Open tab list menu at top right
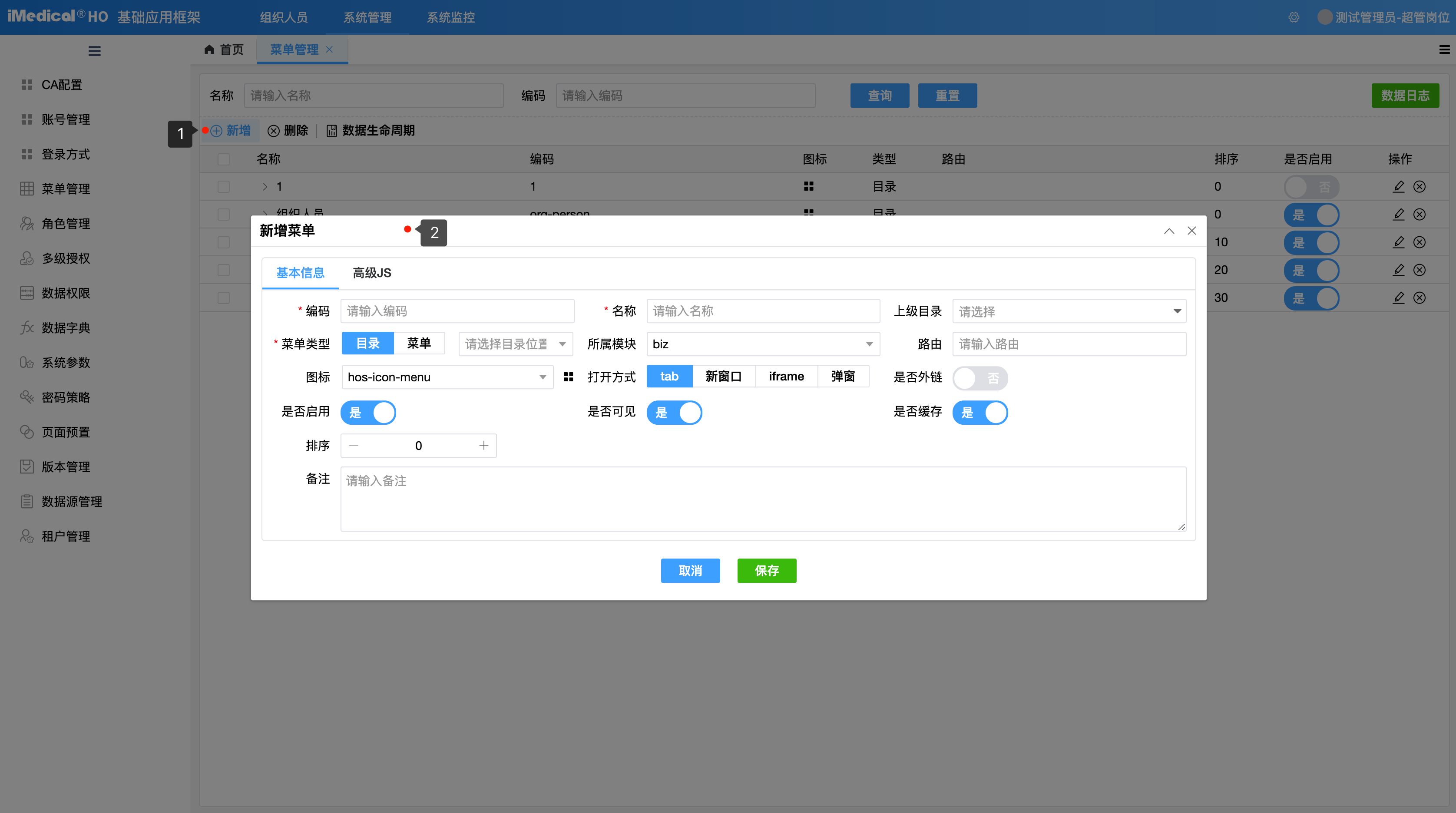The image size is (1456, 813). (x=1444, y=50)
